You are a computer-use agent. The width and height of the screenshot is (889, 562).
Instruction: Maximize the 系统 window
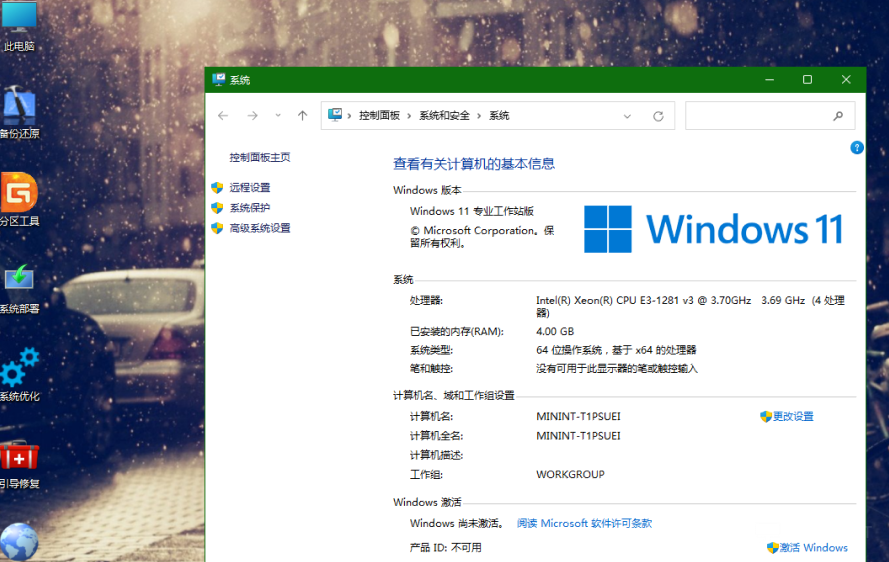(x=807, y=80)
